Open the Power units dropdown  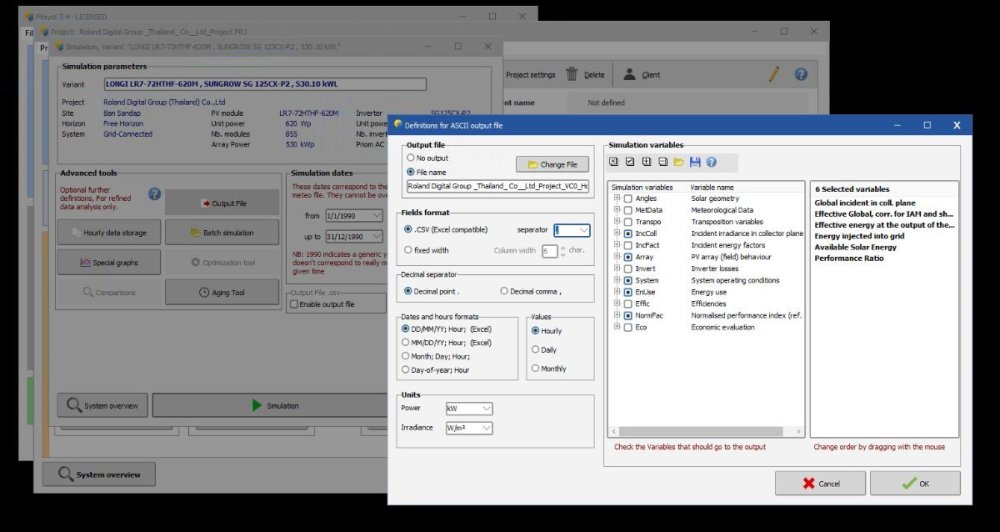486,408
